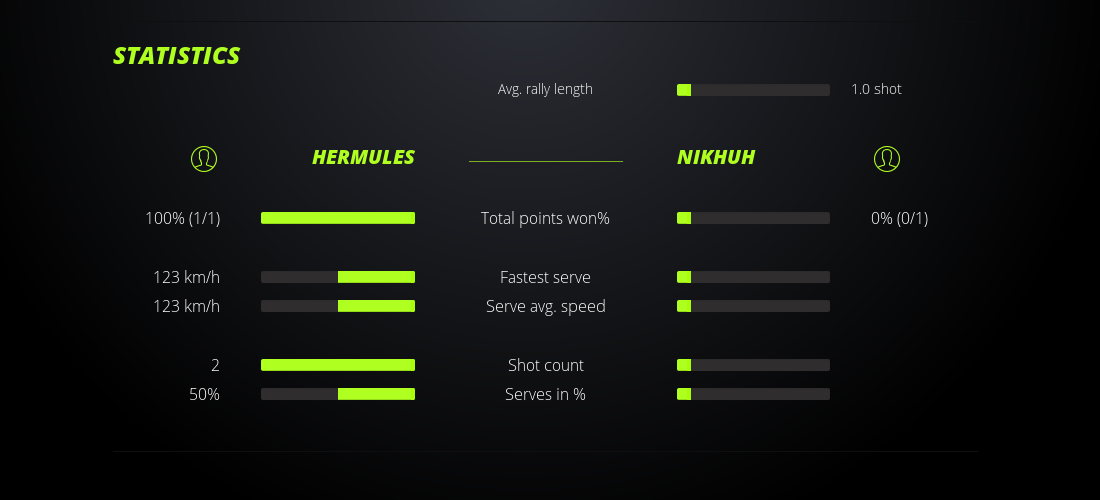Image resolution: width=1100 pixels, height=500 pixels.
Task: Click the Avg. rally length bar
Action: coord(753,90)
